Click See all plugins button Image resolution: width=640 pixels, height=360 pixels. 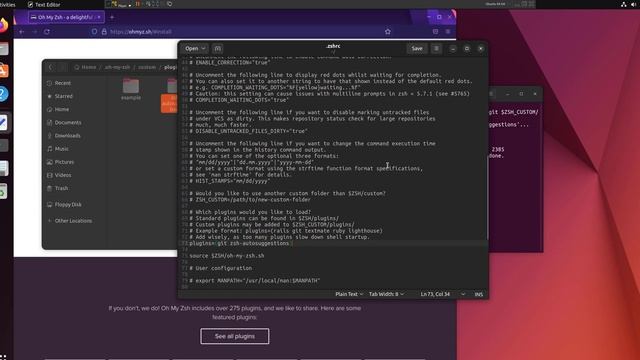click(x=235, y=336)
